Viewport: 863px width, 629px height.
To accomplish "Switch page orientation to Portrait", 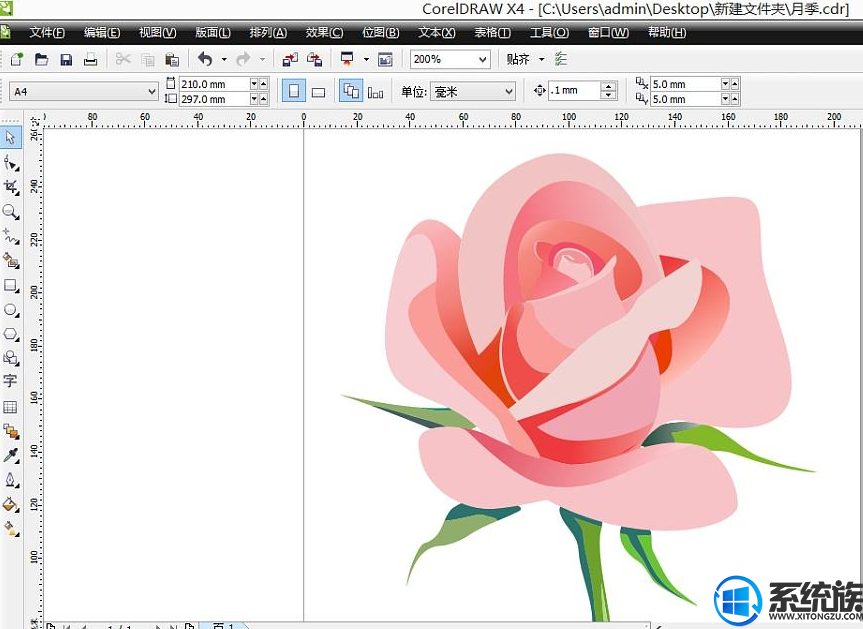I will pos(294,91).
